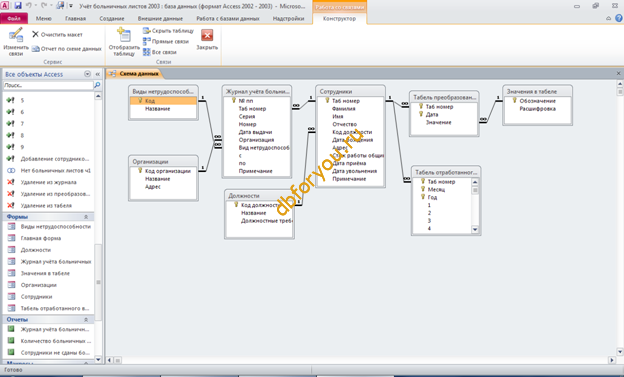Collapse the Формы group
624x377 pixels.
tap(86, 217)
